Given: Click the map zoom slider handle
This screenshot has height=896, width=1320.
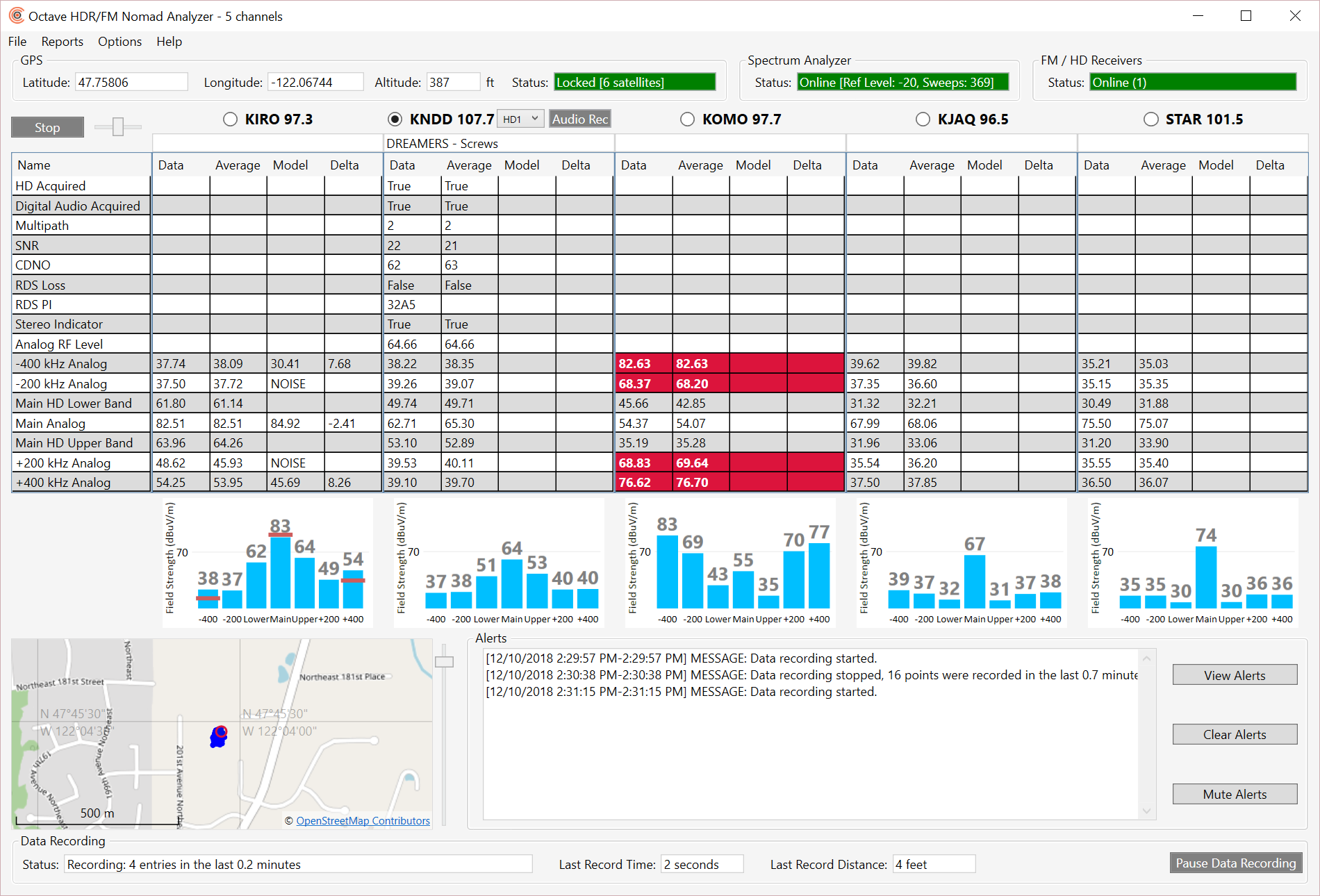Looking at the screenshot, I should 444,662.
